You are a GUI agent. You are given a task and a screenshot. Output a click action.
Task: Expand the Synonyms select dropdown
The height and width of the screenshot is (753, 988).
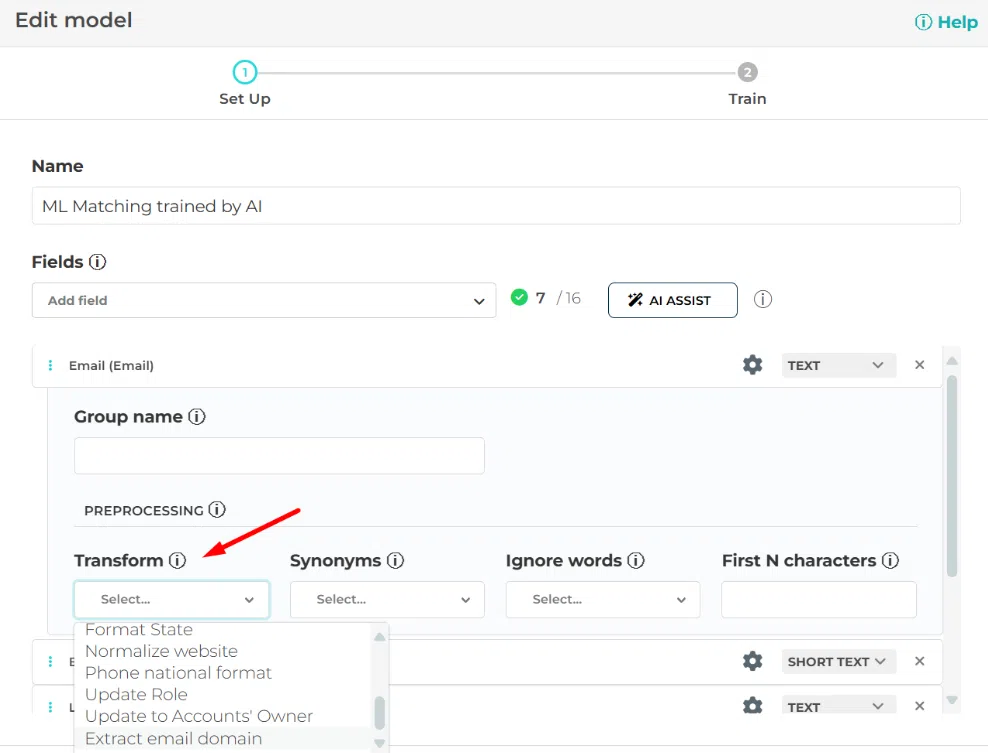click(x=387, y=600)
